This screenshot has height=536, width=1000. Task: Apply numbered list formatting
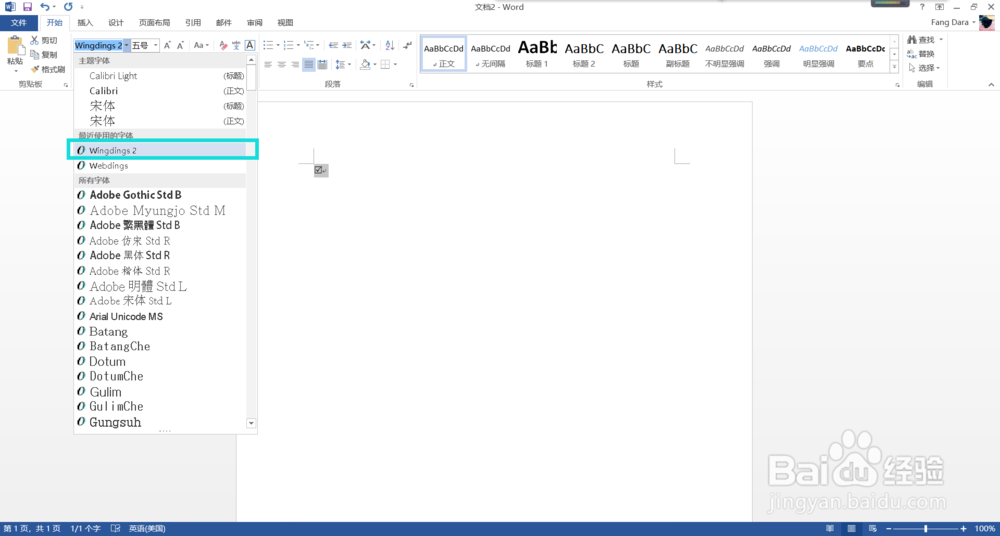[288, 45]
